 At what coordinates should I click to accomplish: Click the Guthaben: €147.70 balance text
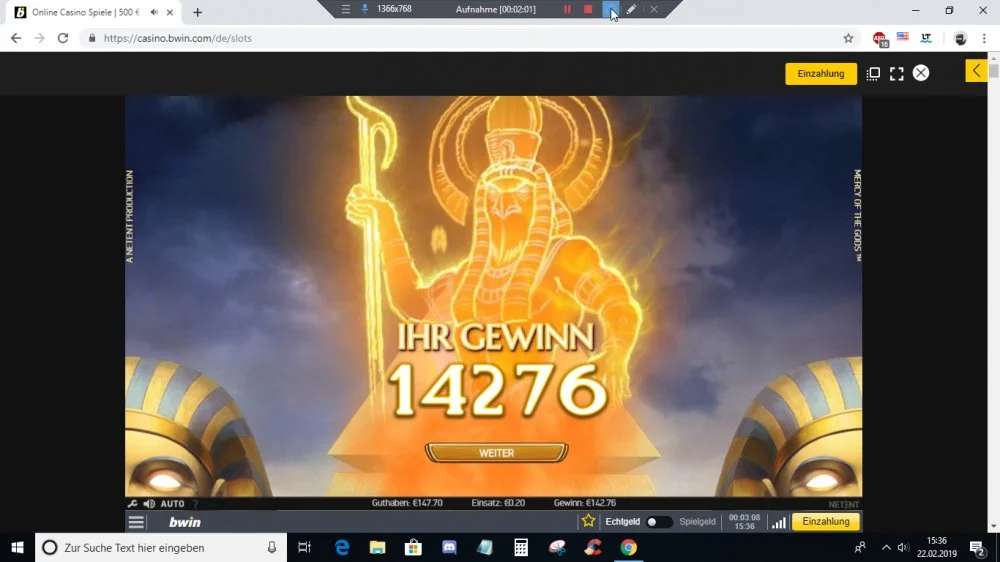coord(407,503)
